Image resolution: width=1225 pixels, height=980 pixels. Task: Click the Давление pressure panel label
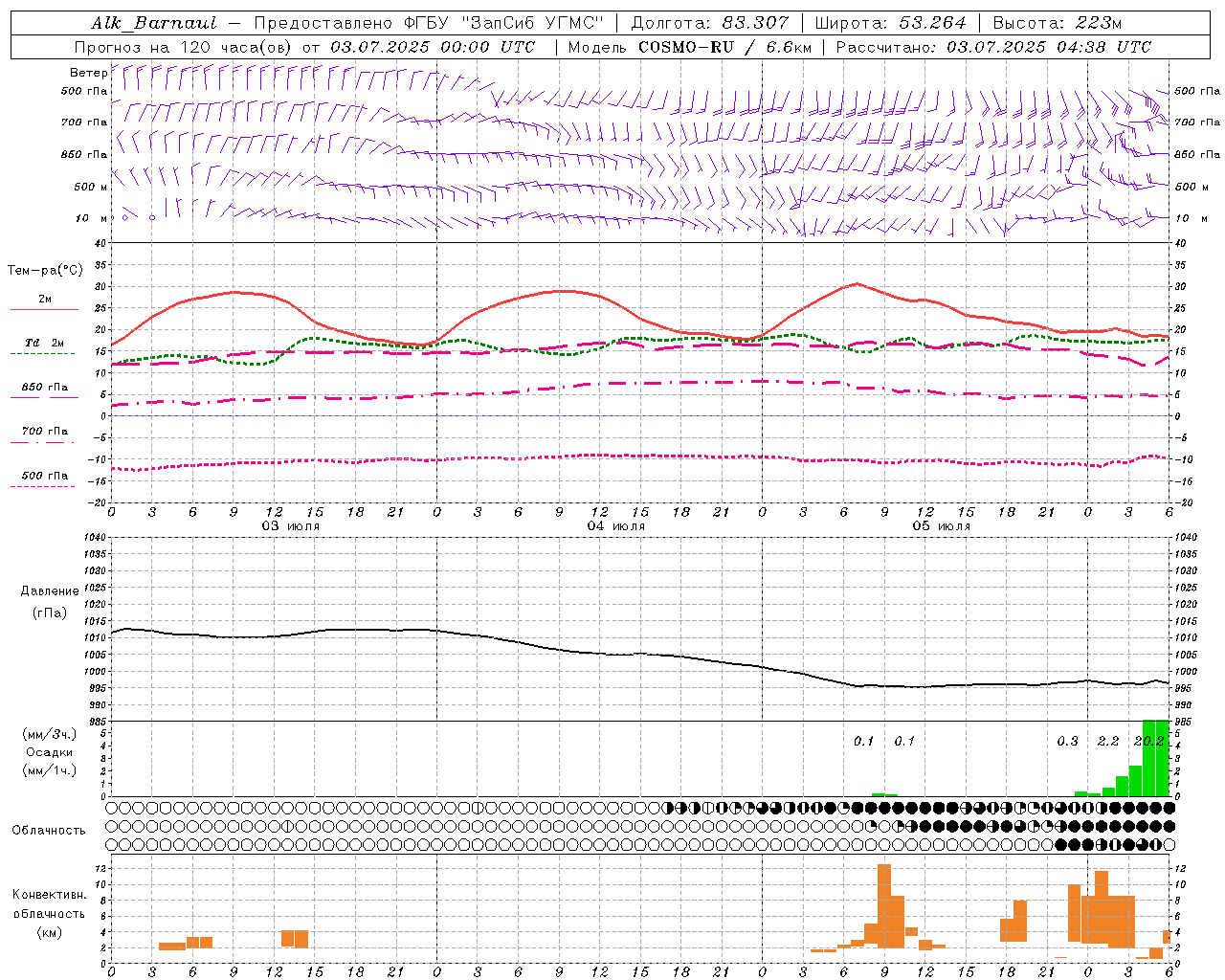(50, 591)
